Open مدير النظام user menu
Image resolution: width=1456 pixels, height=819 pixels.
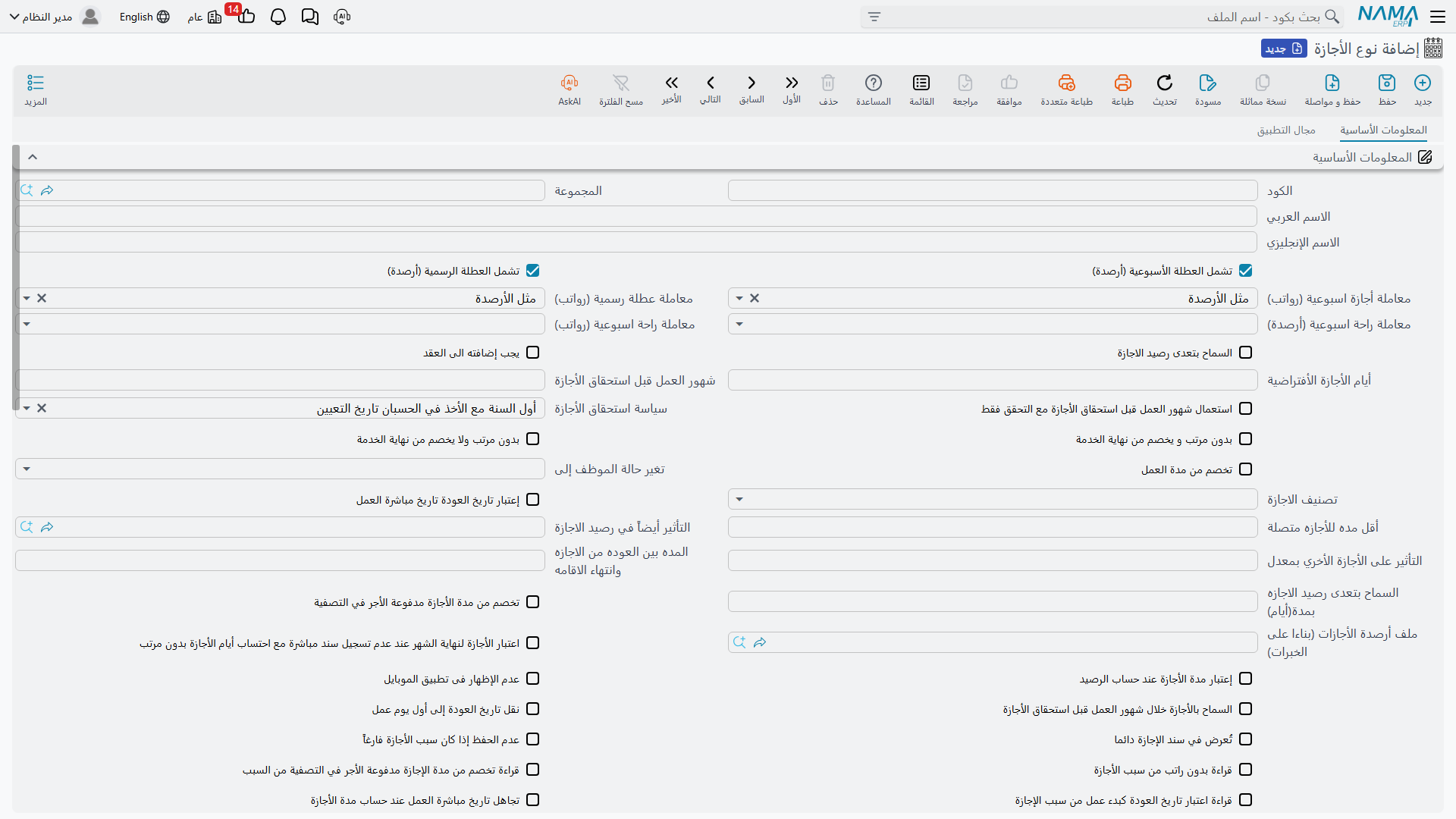click(x=55, y=17)
